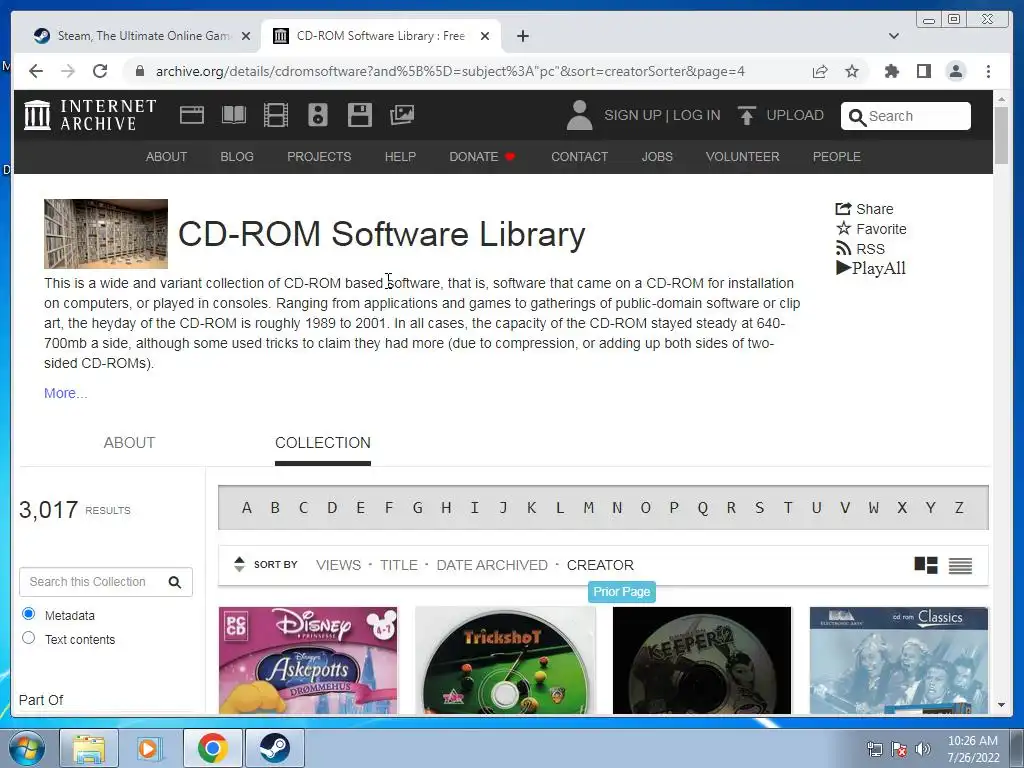Open the Web (Wayback) section icon

tap(191, 115)
